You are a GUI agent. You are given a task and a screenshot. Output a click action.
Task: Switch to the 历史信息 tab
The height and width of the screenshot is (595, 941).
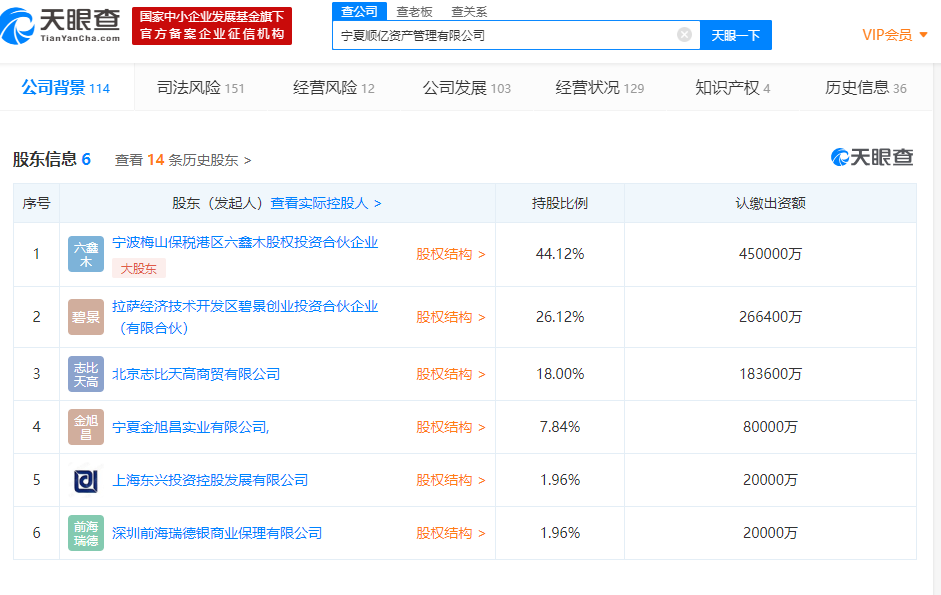865,88
